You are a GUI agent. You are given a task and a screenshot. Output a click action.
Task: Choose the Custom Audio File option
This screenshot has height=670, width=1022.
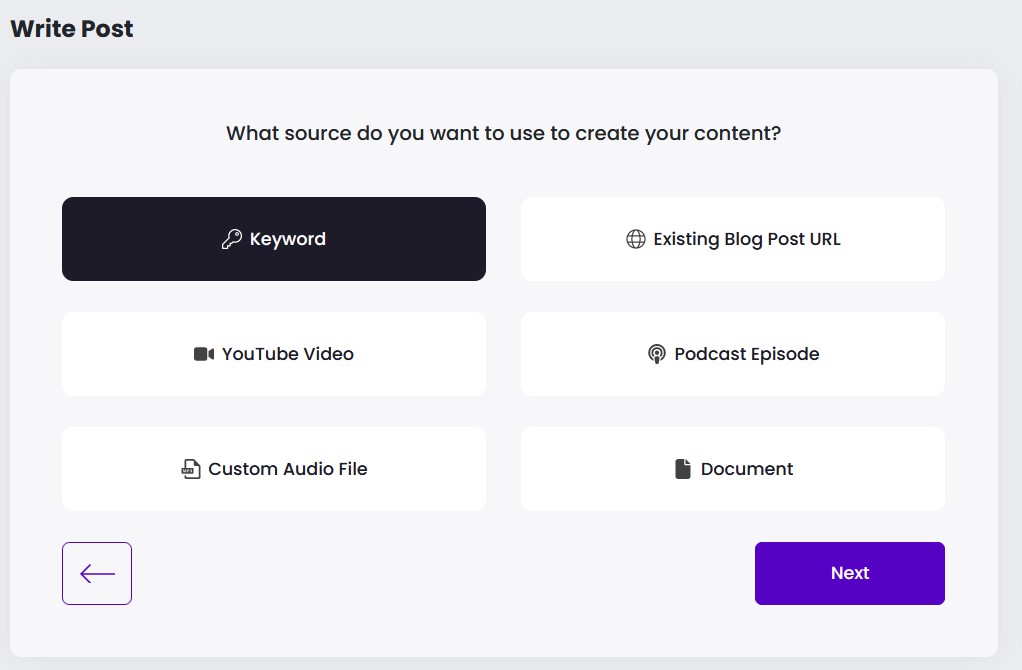pos(274,469)
